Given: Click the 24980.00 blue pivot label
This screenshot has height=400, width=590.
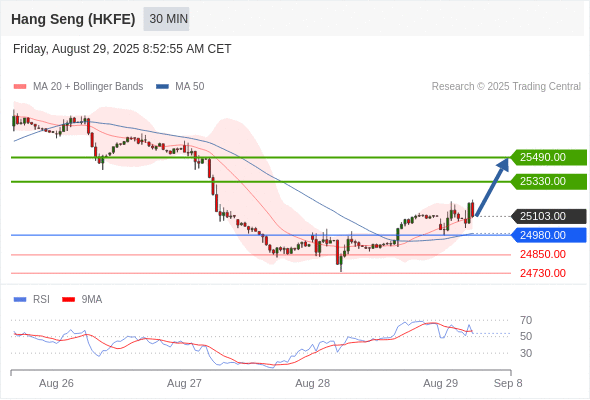Looking at the screenshot, I should point(549,235).
